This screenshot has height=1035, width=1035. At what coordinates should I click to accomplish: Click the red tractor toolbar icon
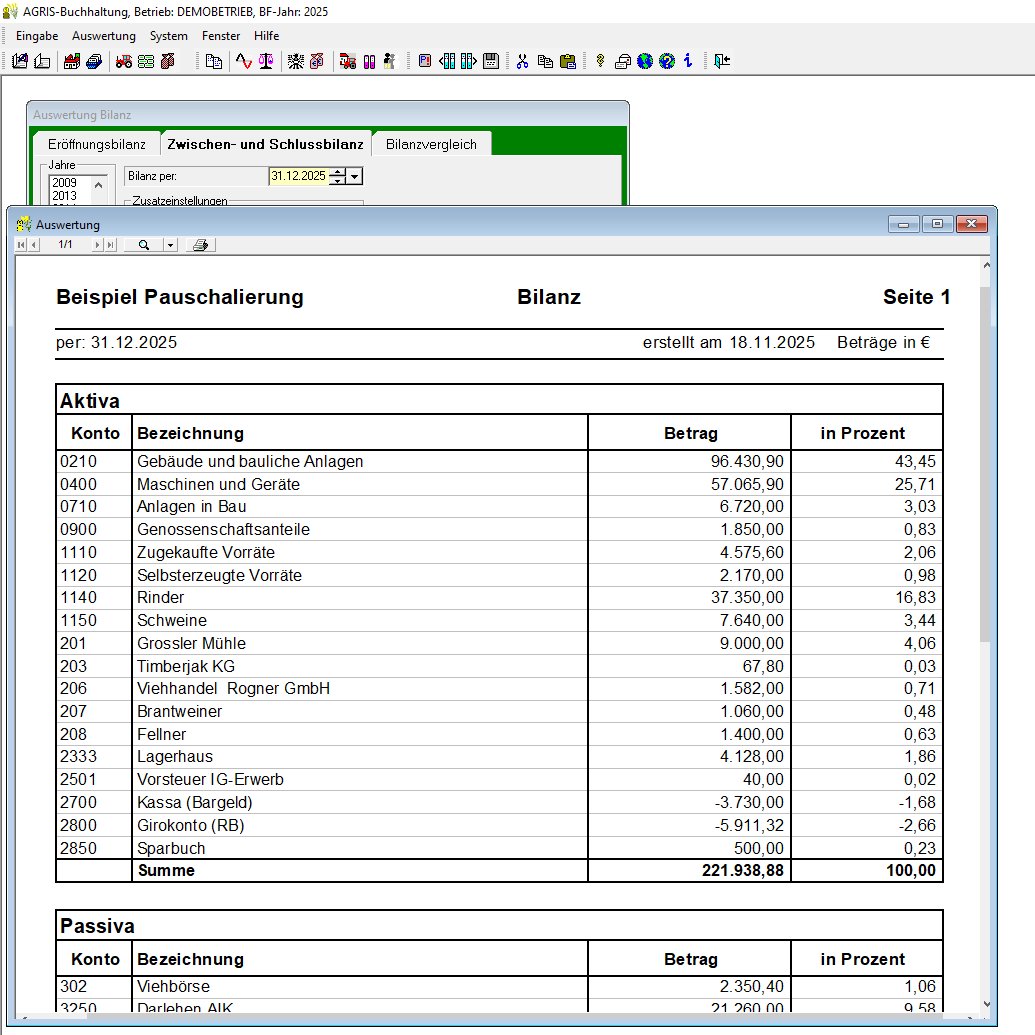point(124,61)
